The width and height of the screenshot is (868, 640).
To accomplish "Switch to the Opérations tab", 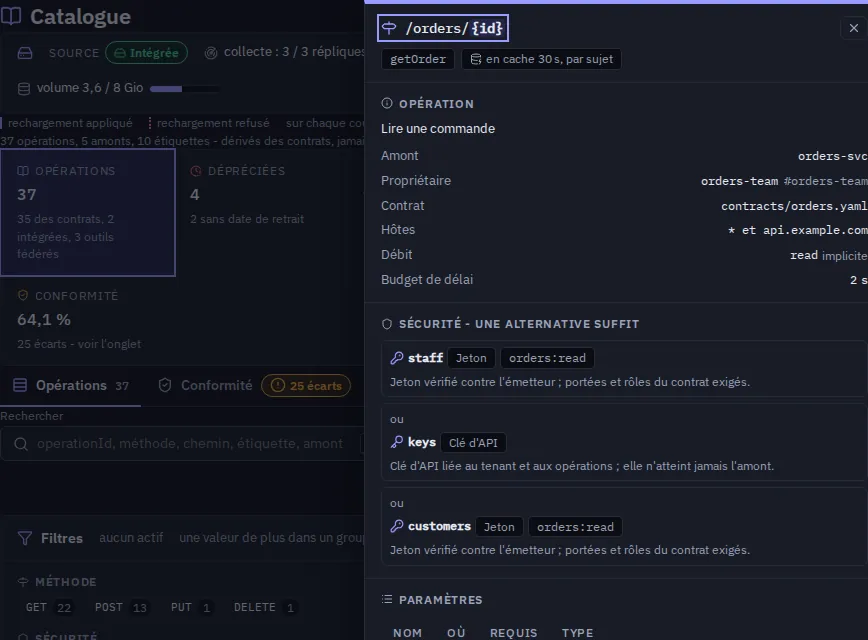I will coord(70,385).
